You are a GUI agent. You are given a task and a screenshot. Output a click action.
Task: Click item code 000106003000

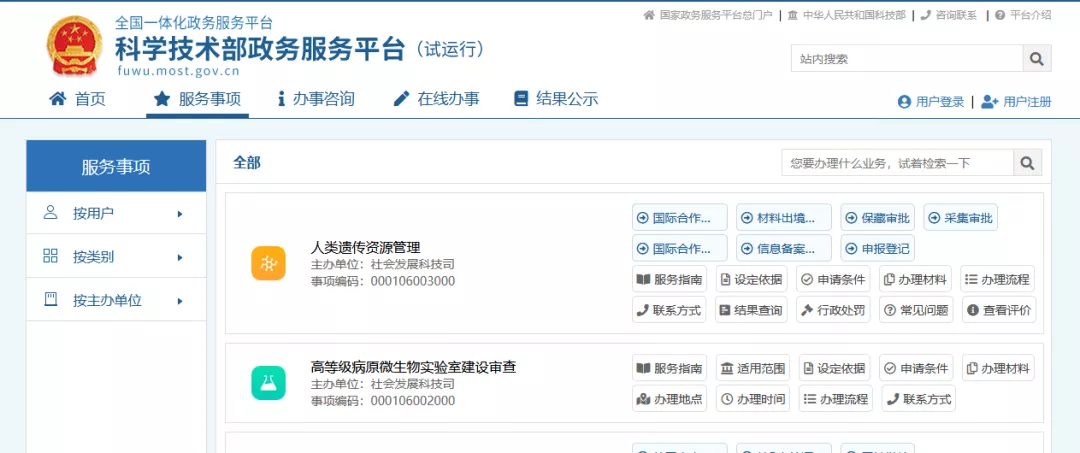413,282
